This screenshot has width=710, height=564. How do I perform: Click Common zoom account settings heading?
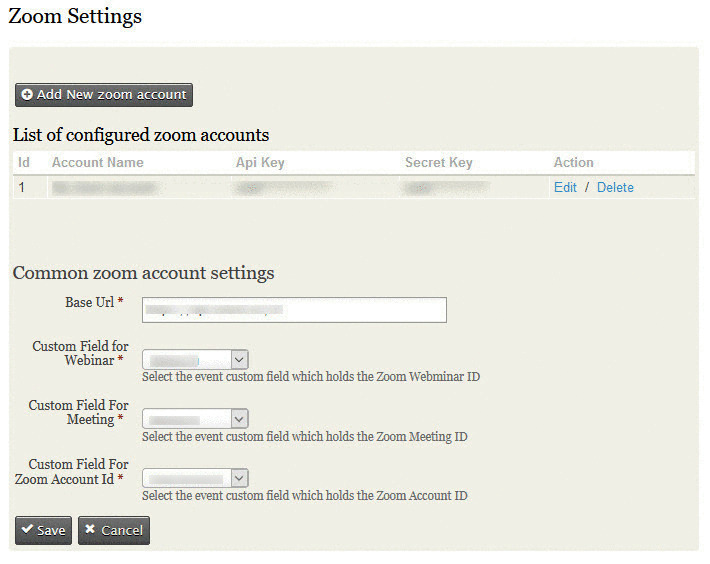click(x=144, y=273)
